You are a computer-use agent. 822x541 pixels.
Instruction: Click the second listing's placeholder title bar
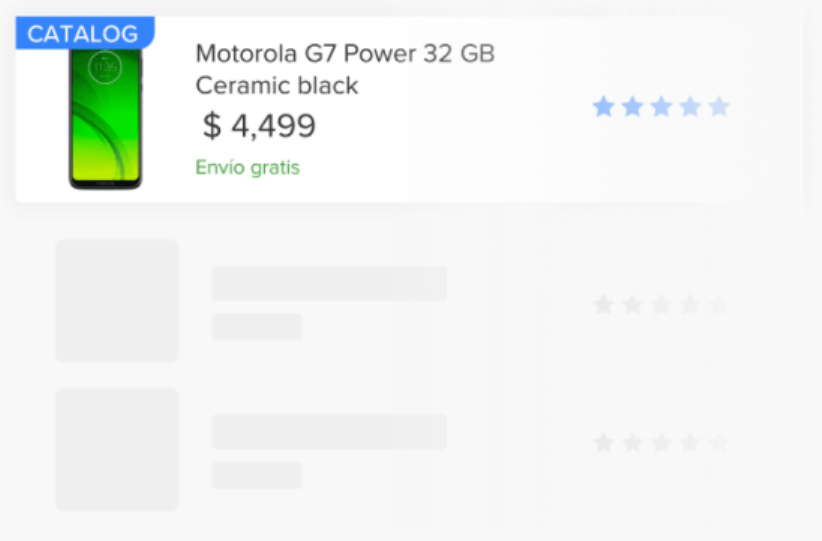(329, 283)
